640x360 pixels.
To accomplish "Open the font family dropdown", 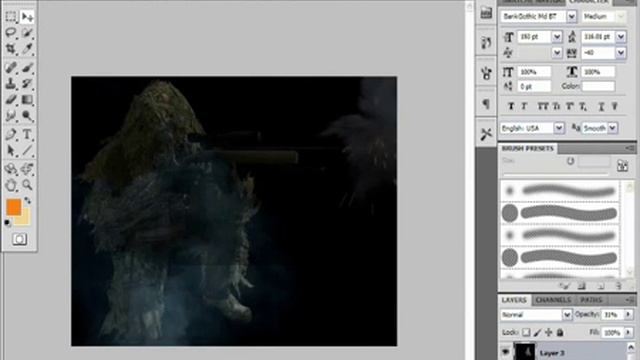I will coord(571,16).
